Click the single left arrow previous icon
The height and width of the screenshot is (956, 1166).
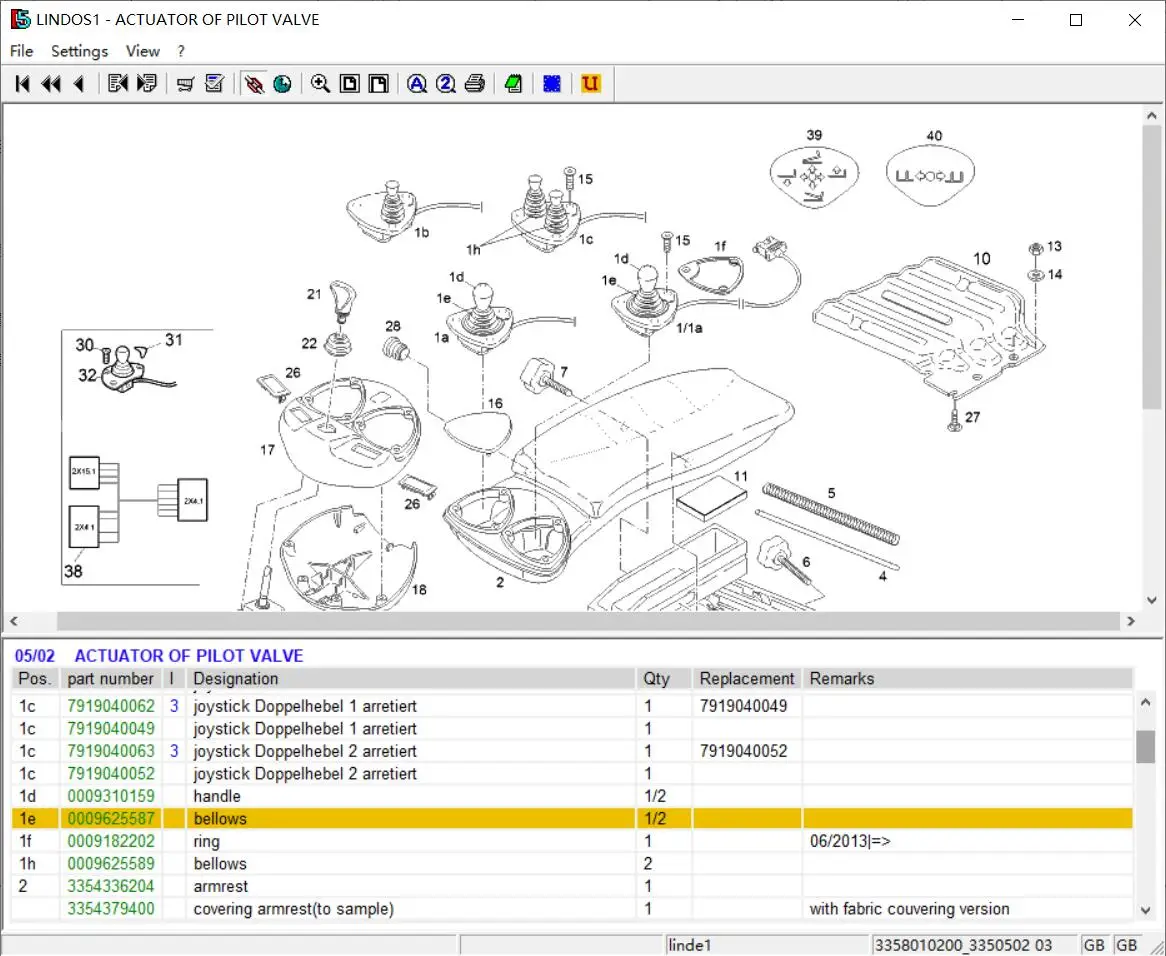coord(79,84)
